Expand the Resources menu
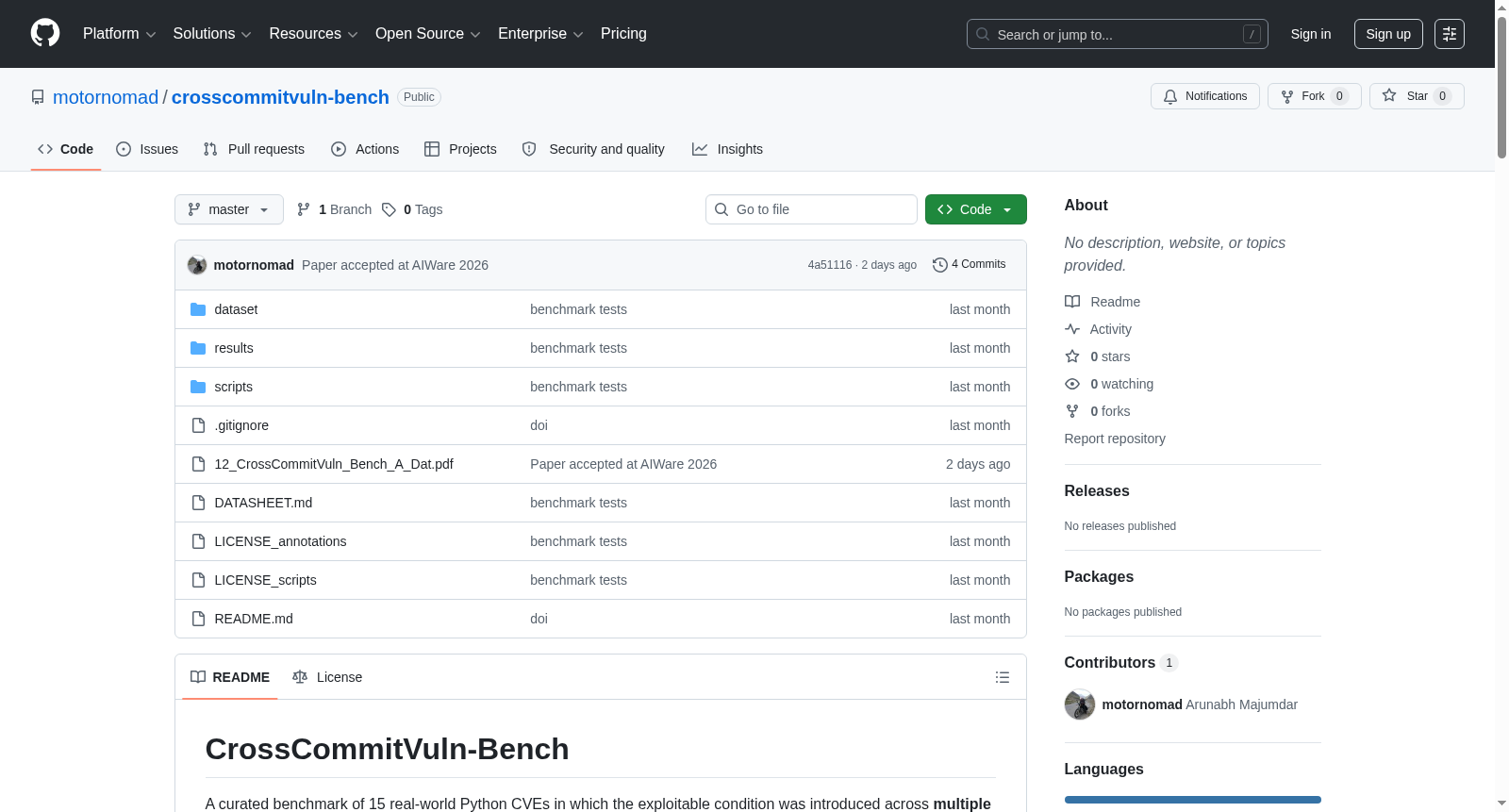This screenshot has width=1509, height=812. coord(313,34)
